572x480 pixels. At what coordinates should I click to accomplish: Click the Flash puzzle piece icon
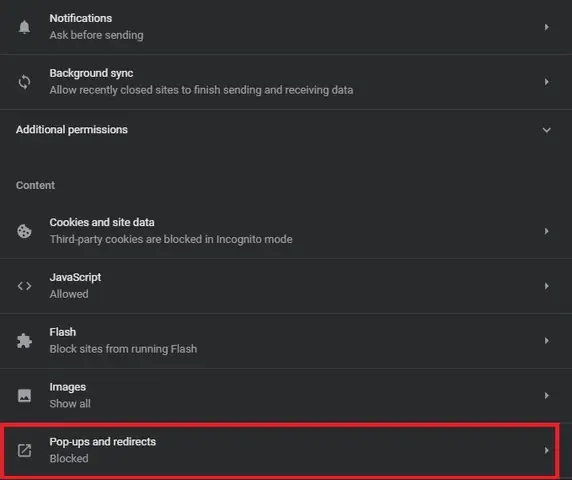[24, 341]
